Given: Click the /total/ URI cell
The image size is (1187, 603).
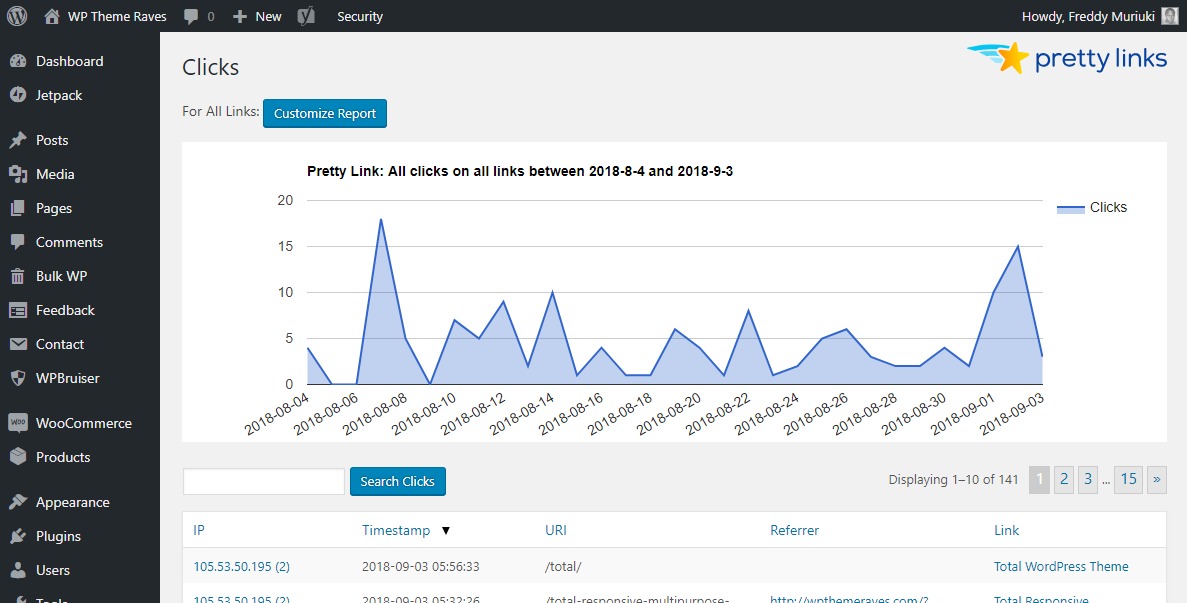Looking at the screenshot, I should pos(563,566).
